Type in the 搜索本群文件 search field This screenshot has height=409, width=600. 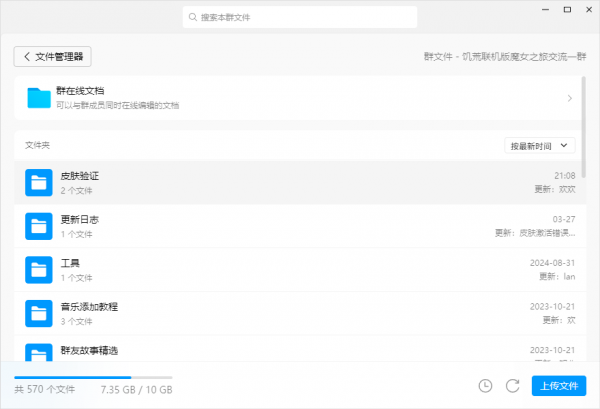300,17
